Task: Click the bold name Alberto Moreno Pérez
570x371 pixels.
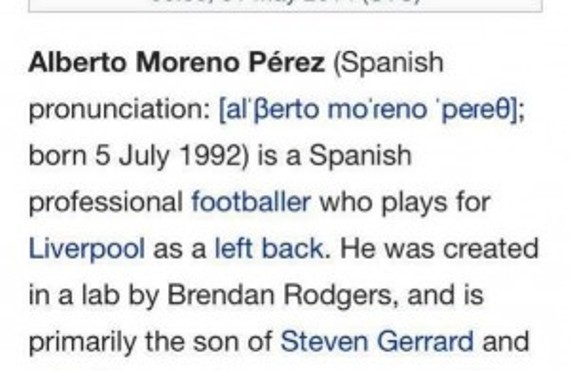Action: pos(177,62)
